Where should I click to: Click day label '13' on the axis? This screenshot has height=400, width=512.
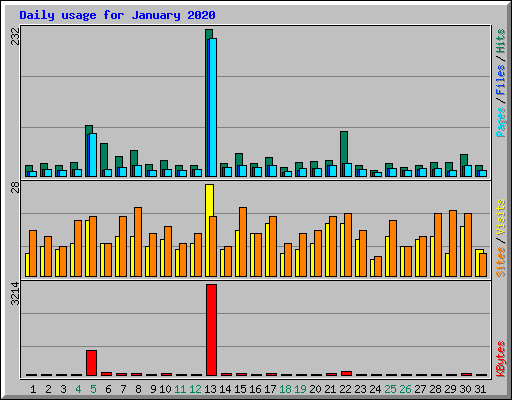tap(210, 389)
